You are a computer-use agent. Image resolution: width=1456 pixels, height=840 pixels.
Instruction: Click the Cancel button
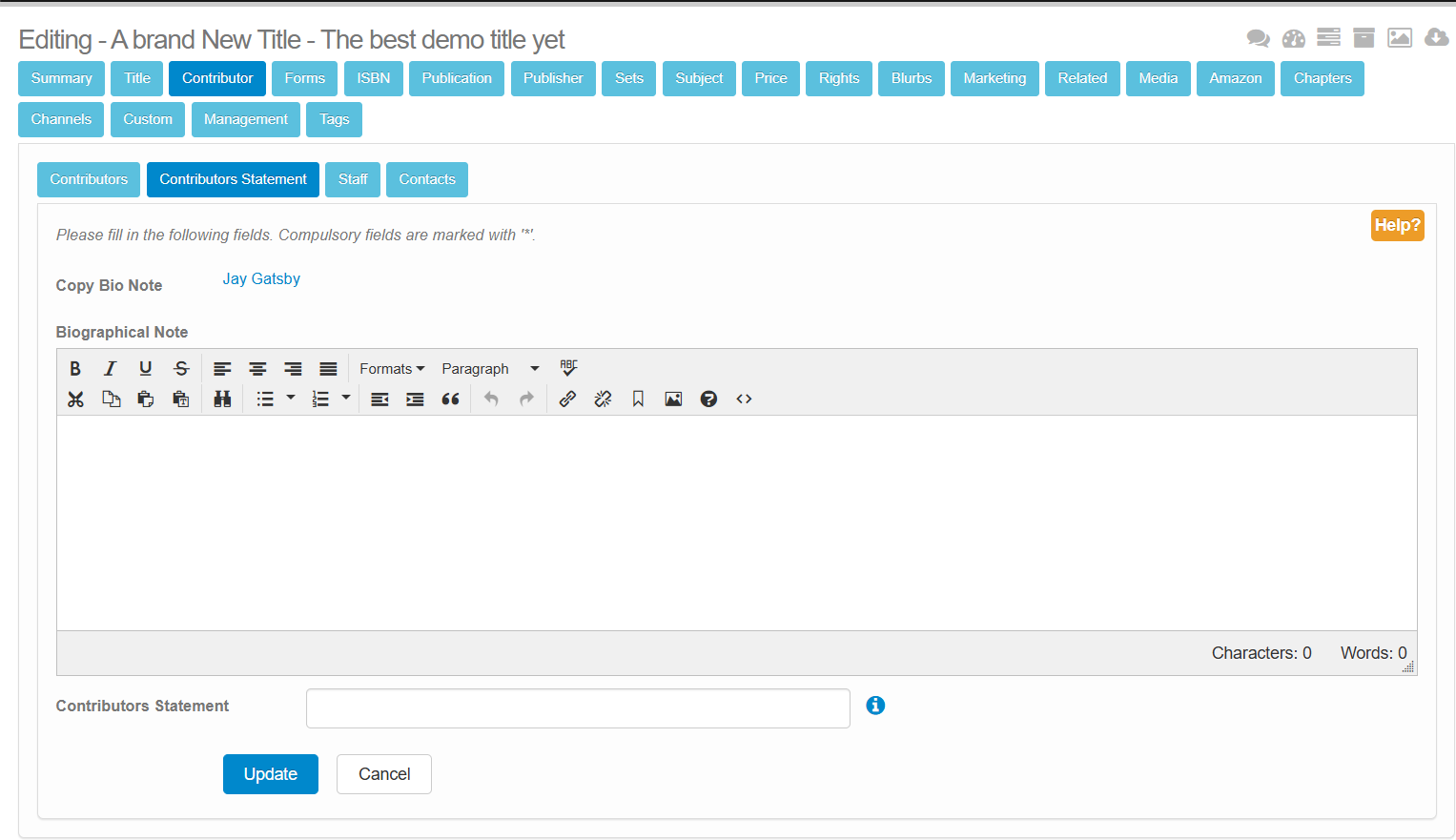pos(384,774)
